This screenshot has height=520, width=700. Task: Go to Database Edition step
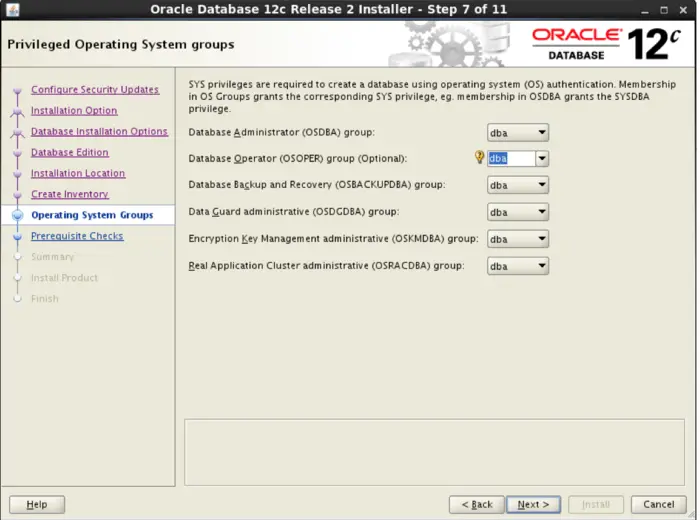coord(70,153)
